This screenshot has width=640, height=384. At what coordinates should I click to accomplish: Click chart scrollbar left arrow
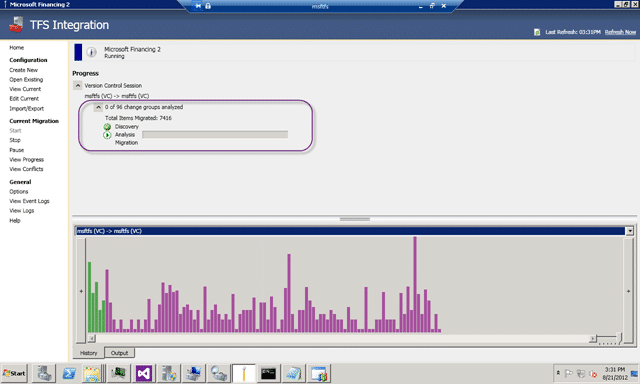[x=91, y=338]
